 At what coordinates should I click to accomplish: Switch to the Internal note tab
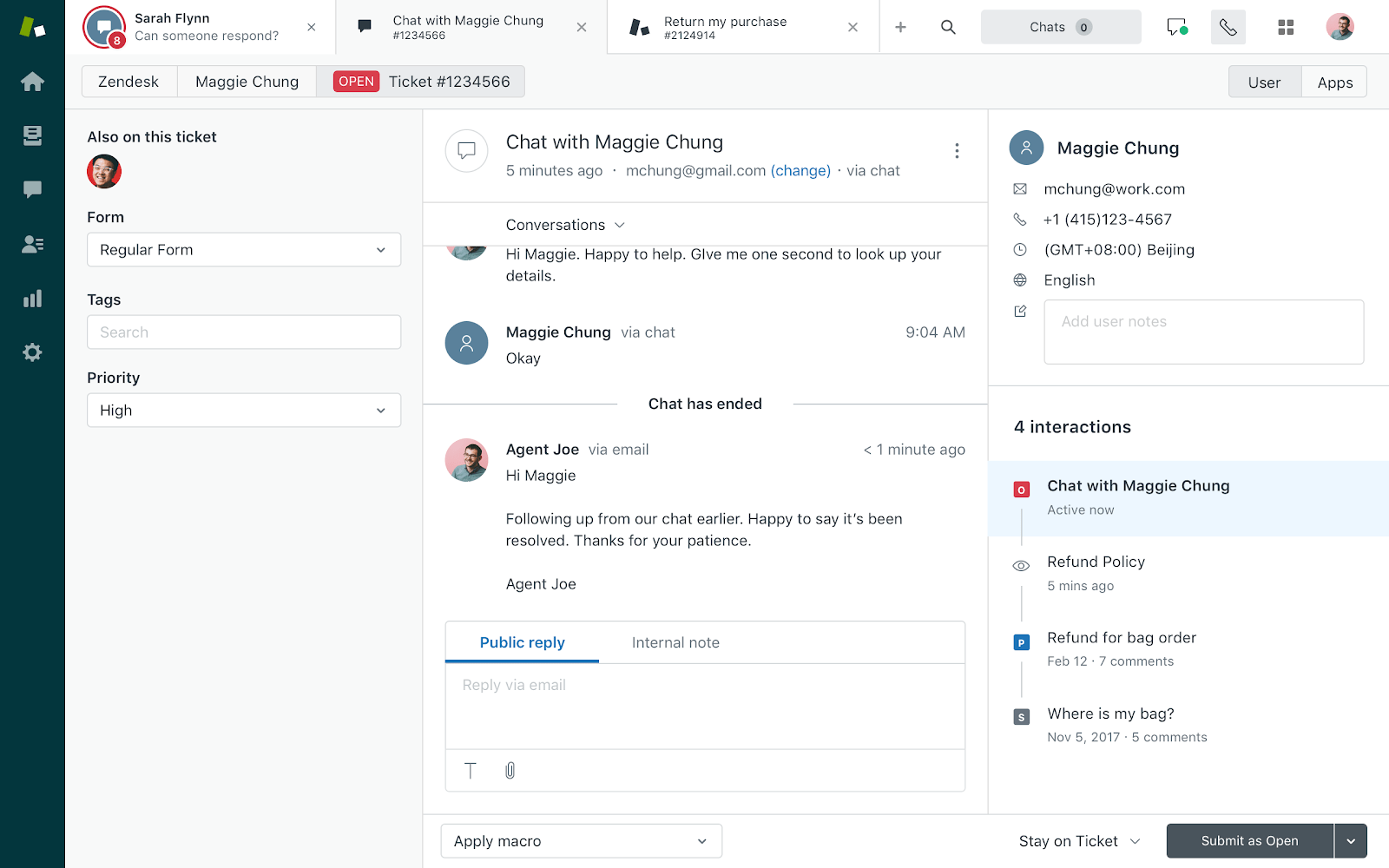pyautogui.click(x=675, y=642)
